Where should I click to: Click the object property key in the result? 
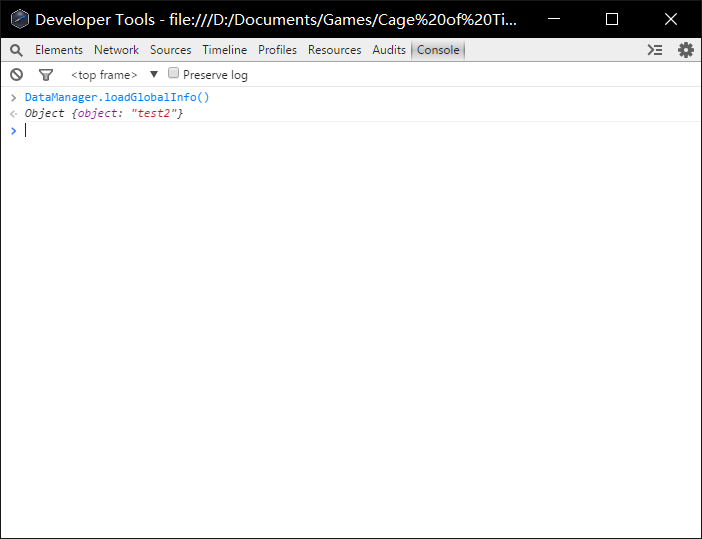[98, 113]
